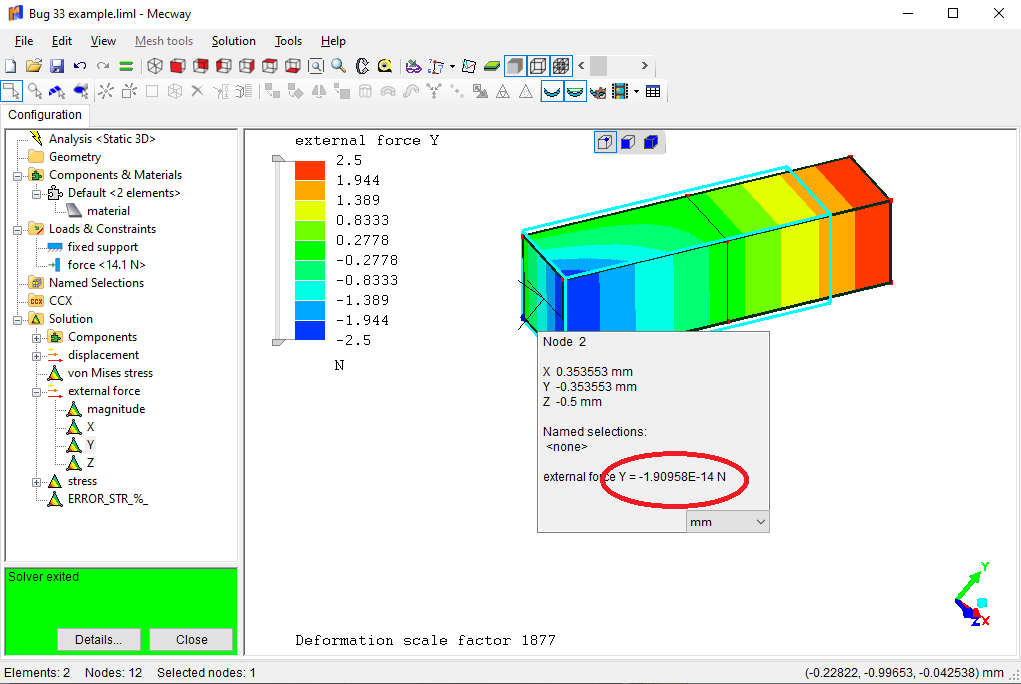This screenshot has width=1021, height=684.
Task: Collapse the Components & Materials tree node
Action: click(18, 175)
